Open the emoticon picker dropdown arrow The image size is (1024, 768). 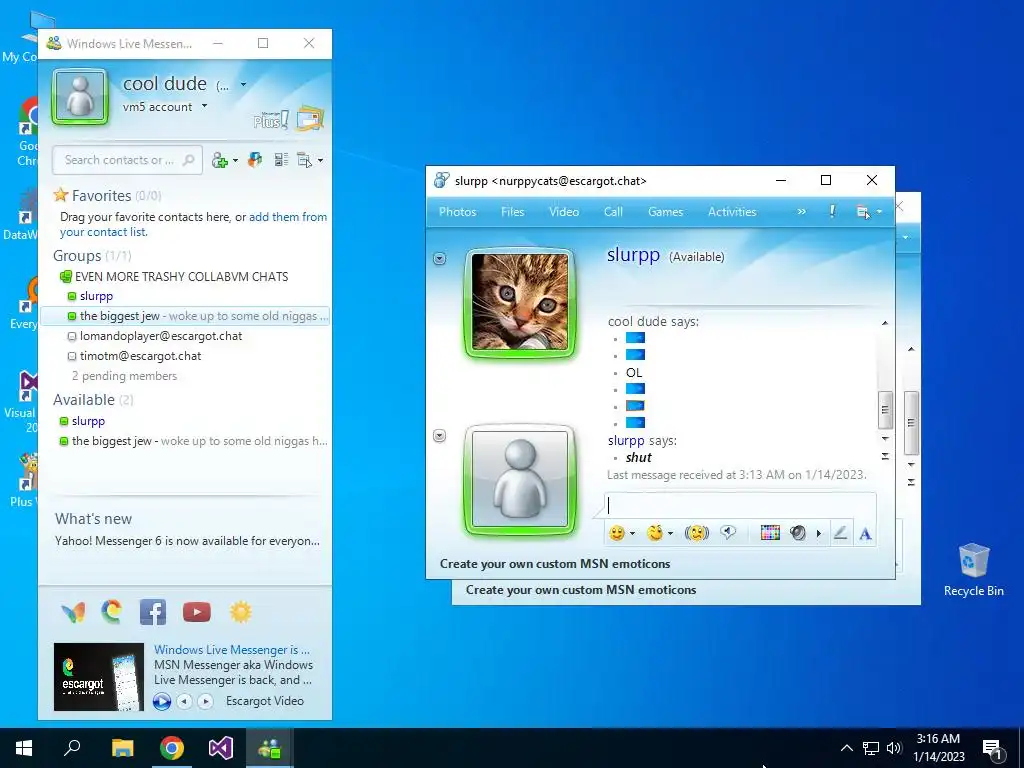(x=632, y=534)
